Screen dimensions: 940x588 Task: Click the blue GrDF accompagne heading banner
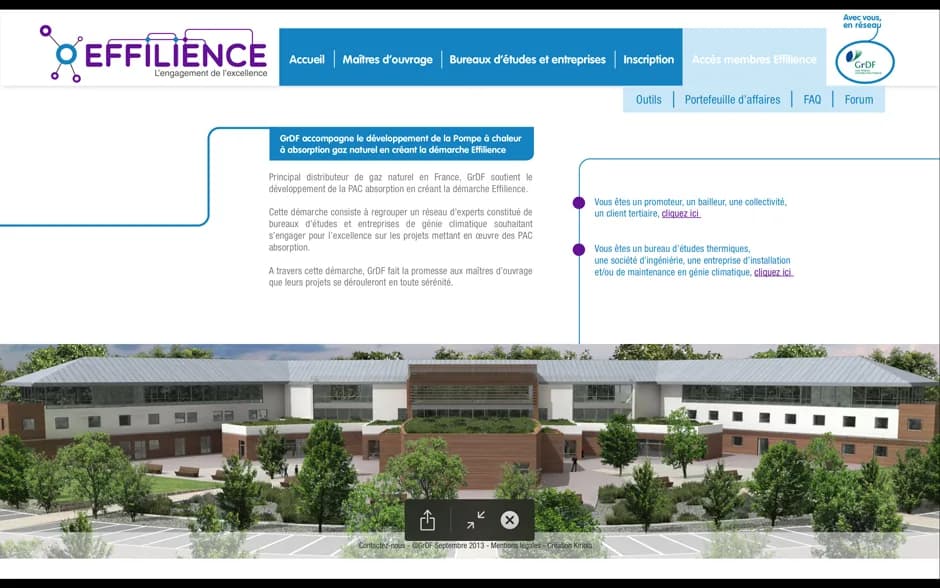[x=401, y=144]
